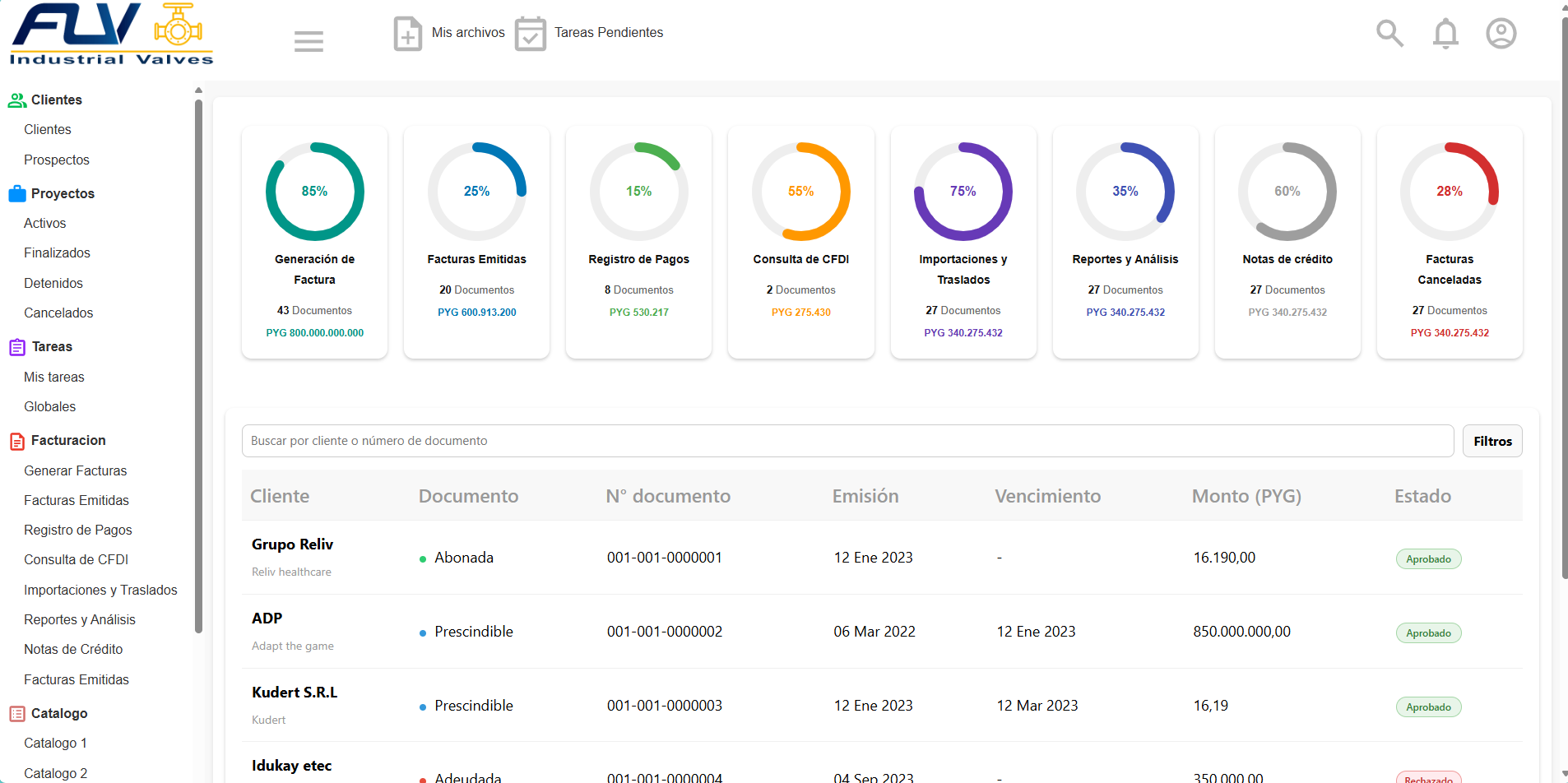Open Catalogo 1
1568x783 pixels.
tap(56, 743)
